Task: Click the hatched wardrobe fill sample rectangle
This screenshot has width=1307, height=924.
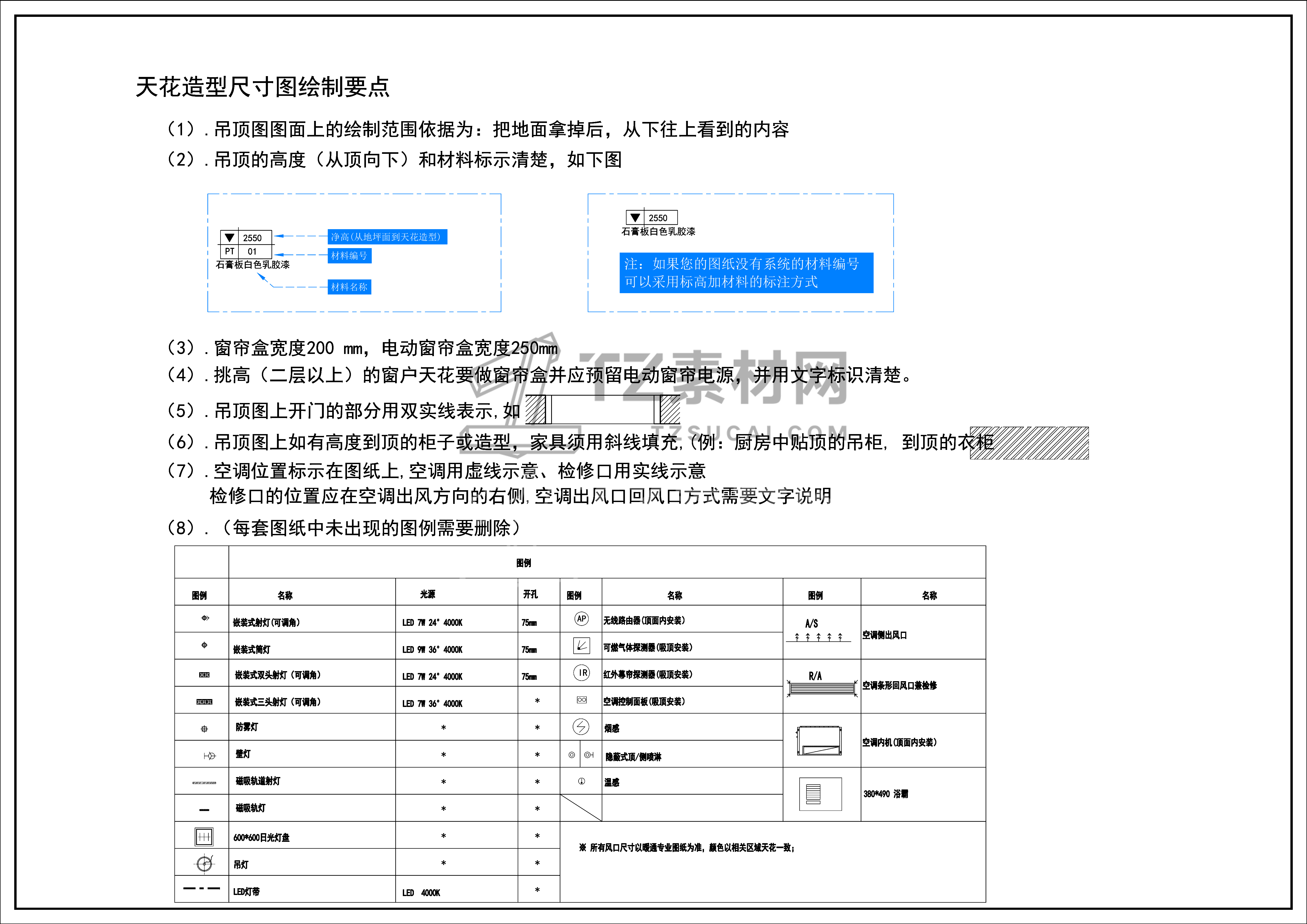Action: tap(1029, 443)
